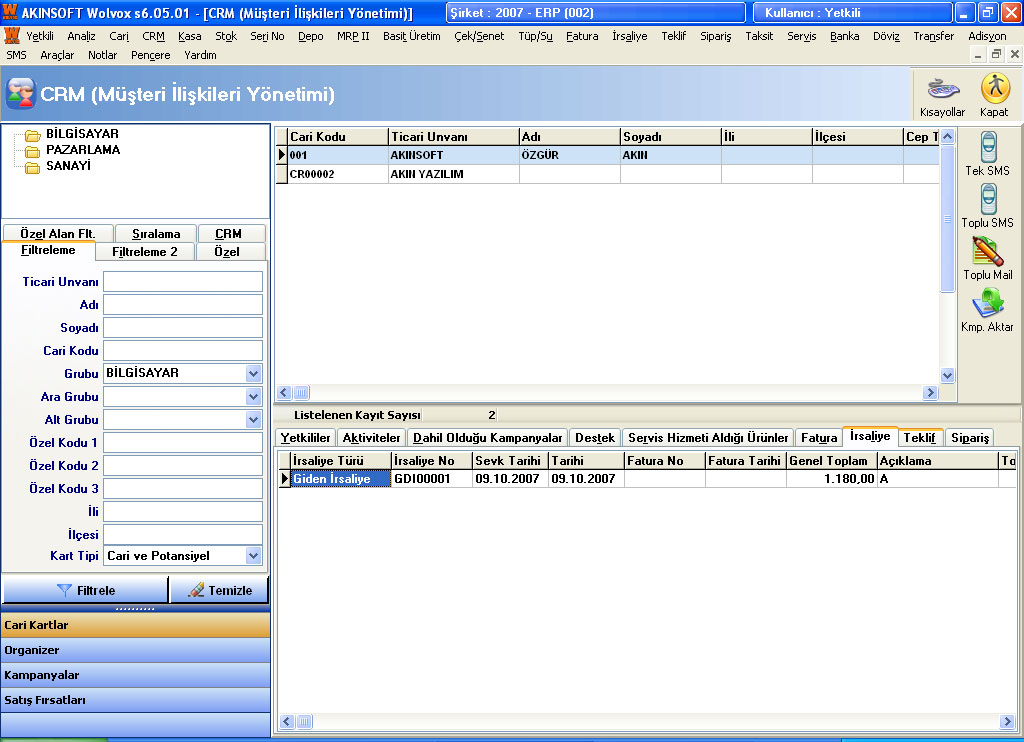Click the Ticari Unvanı filter field
1024x742 pixels.
[183, 282]
